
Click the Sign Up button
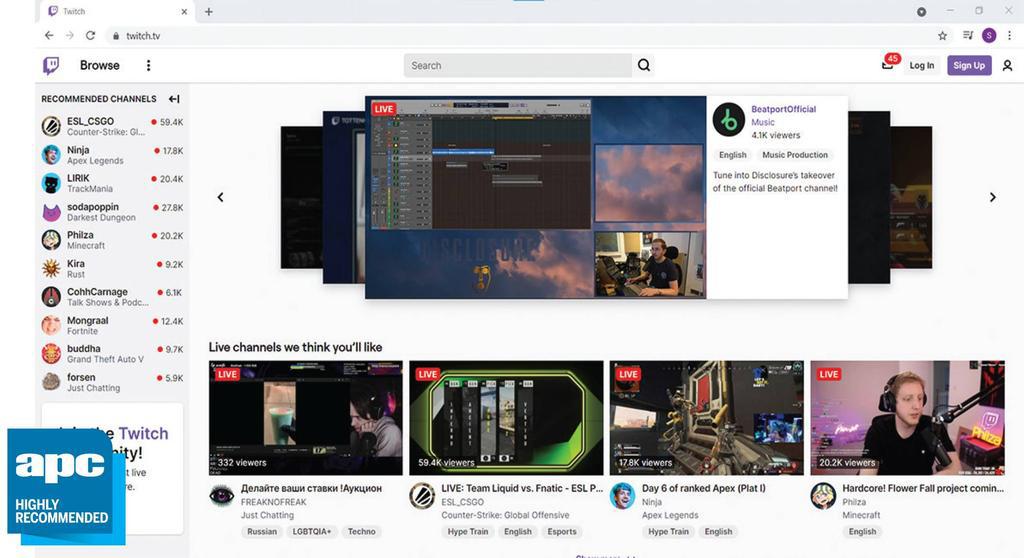pos(969,65)
